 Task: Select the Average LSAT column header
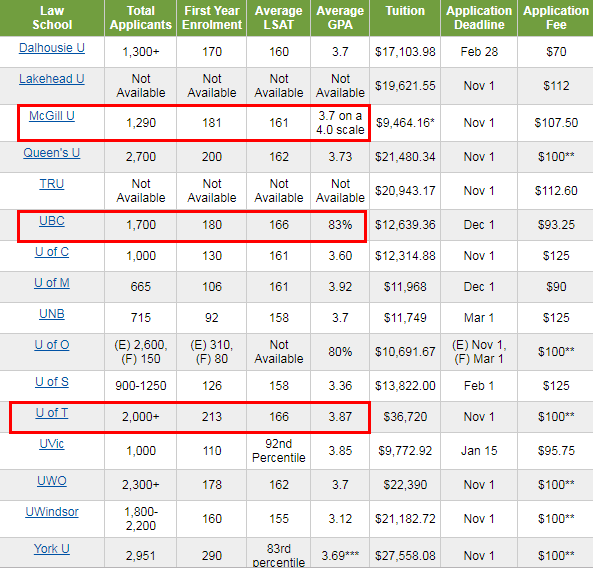point(279,18)
